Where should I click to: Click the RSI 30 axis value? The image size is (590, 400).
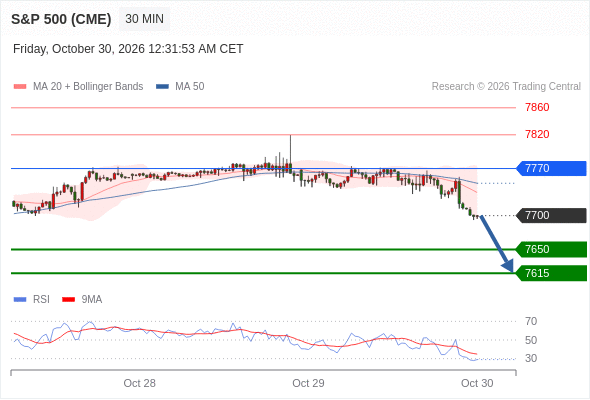coord(531,358)
